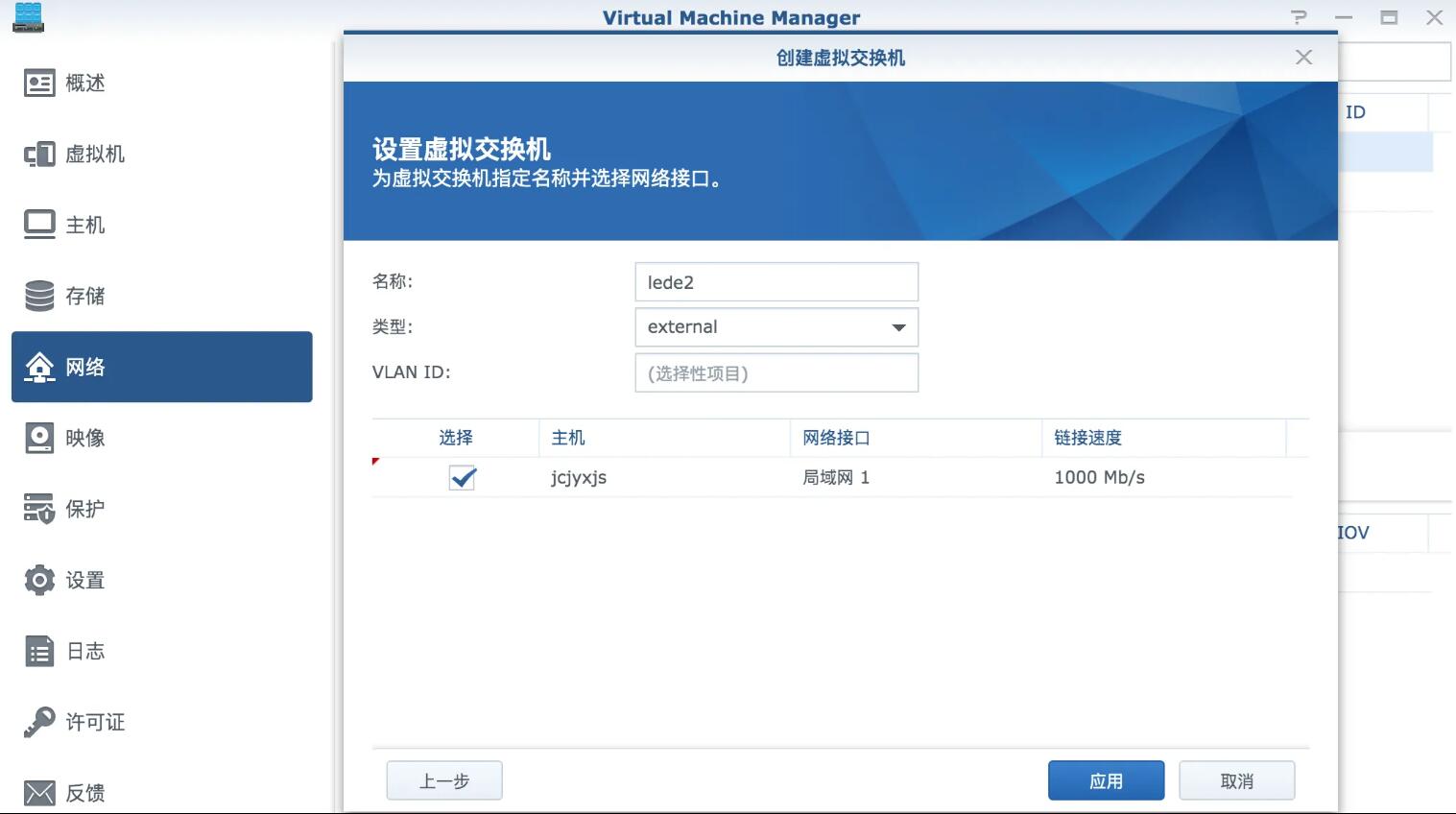Image resolution: width=1456 pixels, height=814 pixels.
Task: Click the Image (映像) sidebar icon
Action: pyautogui.click(x=39, y=438)
